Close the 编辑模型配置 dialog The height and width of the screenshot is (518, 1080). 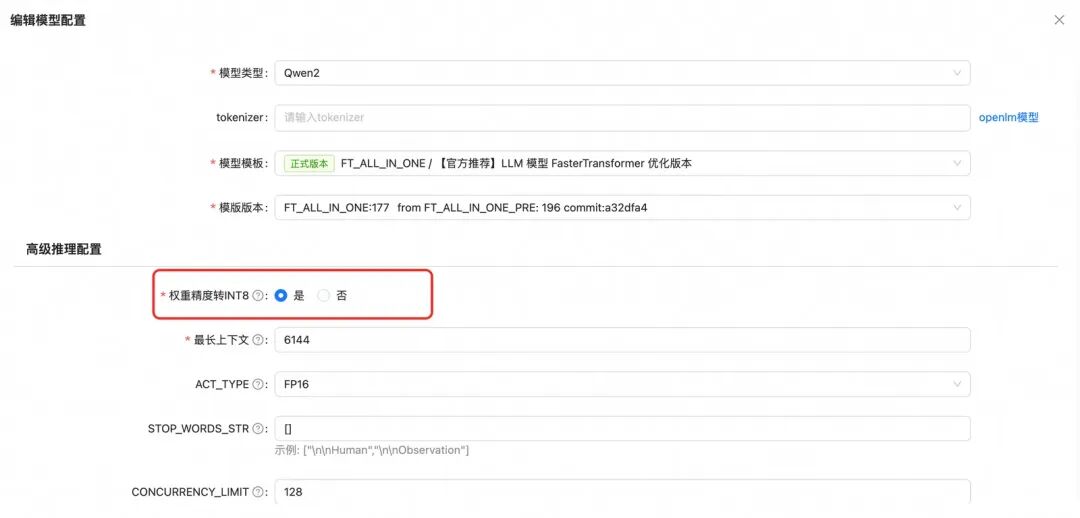(x=1059, y=20)
